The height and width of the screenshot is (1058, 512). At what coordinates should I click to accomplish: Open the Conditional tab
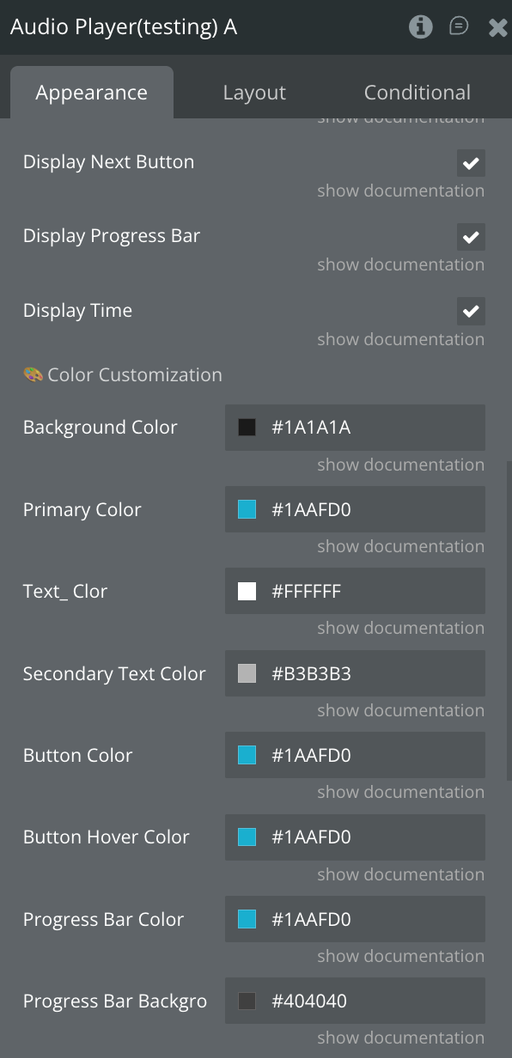[x=417, y=92]
